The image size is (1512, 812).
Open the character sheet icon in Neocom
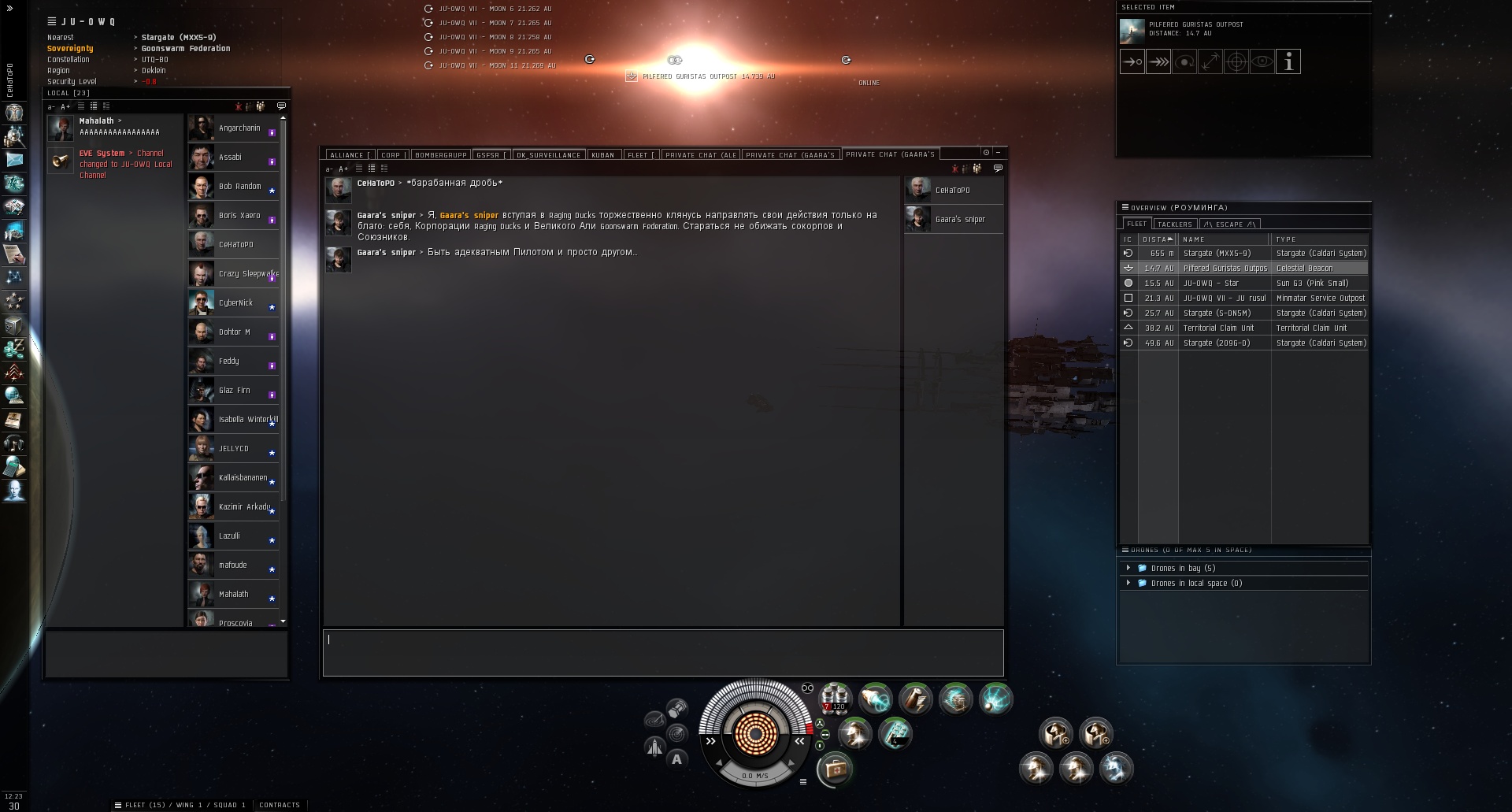pos(14,112)
